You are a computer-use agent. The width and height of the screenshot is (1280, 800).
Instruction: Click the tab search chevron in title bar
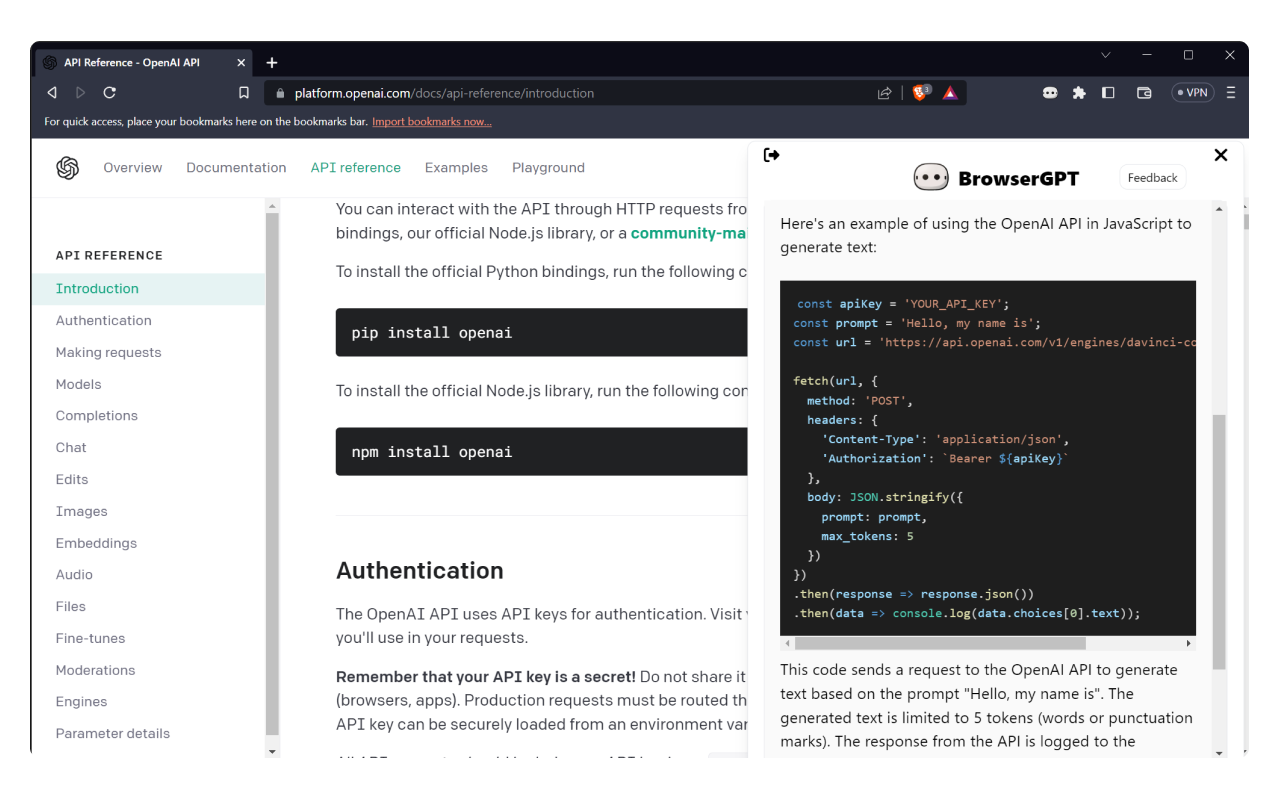point(1105,55)
